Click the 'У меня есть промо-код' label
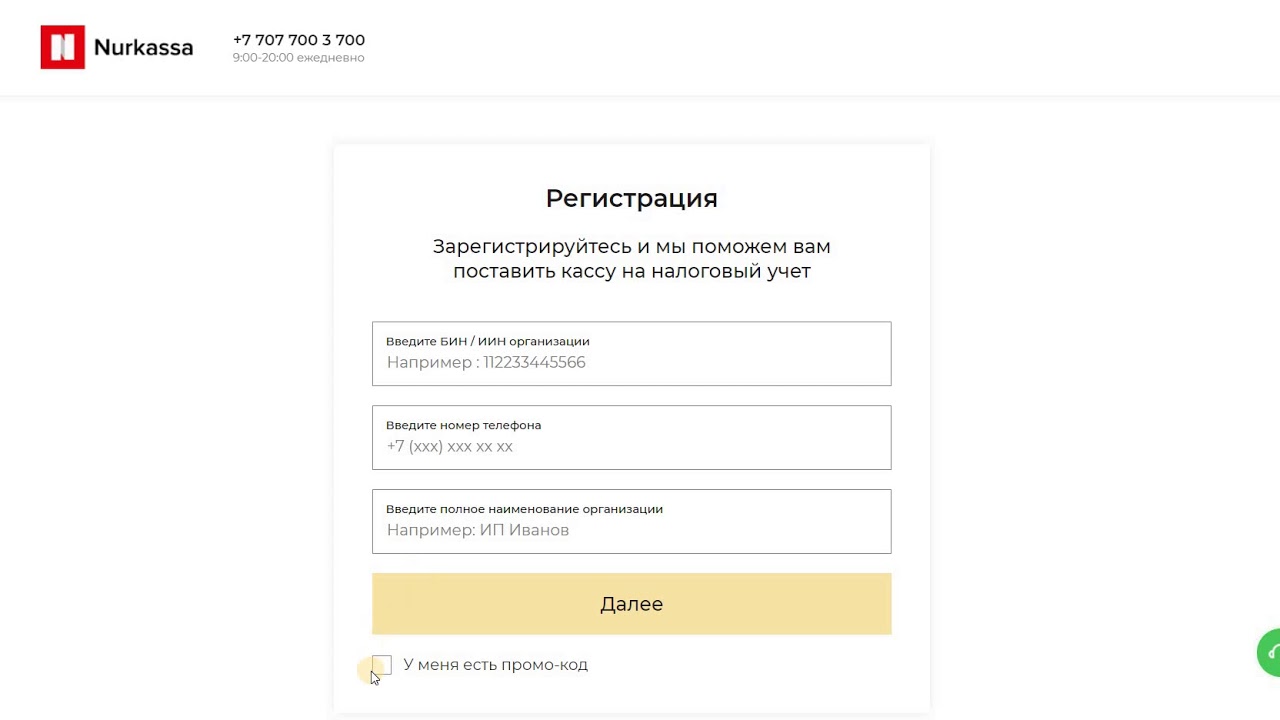 pyautogui.click(x=495, y=665)
